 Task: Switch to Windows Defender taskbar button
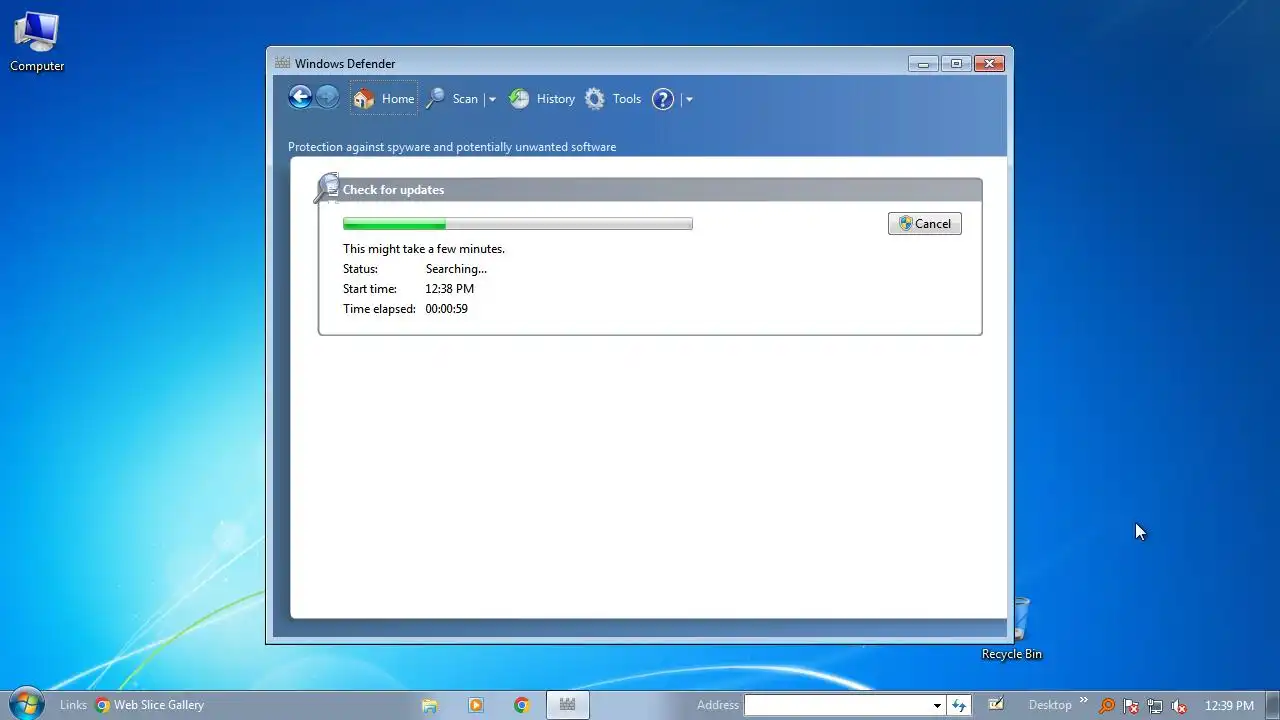(x=567, y=705)
